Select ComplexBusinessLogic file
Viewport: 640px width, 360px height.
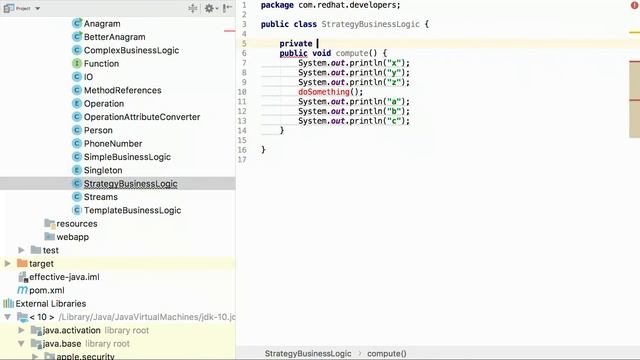[131, 50]
